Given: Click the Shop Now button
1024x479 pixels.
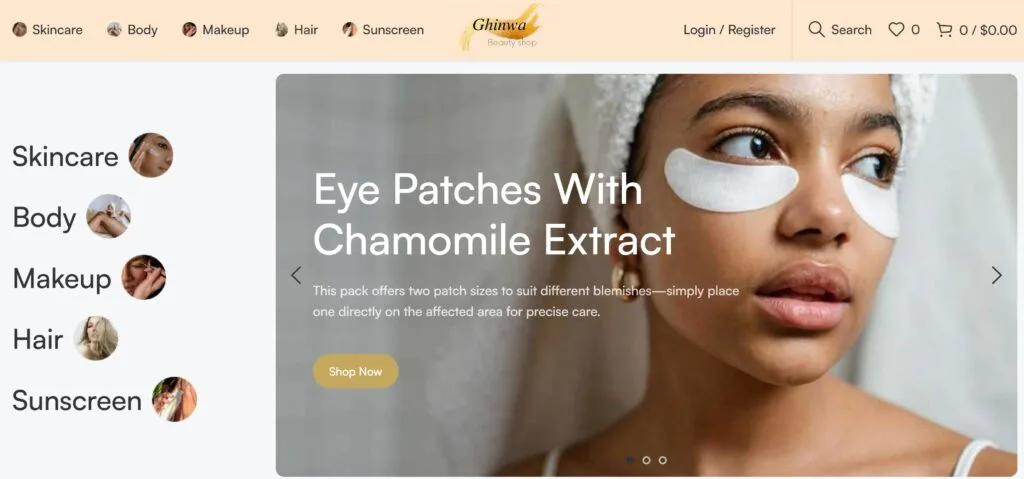Looking at the screenshot, I should tap(355, 371).
